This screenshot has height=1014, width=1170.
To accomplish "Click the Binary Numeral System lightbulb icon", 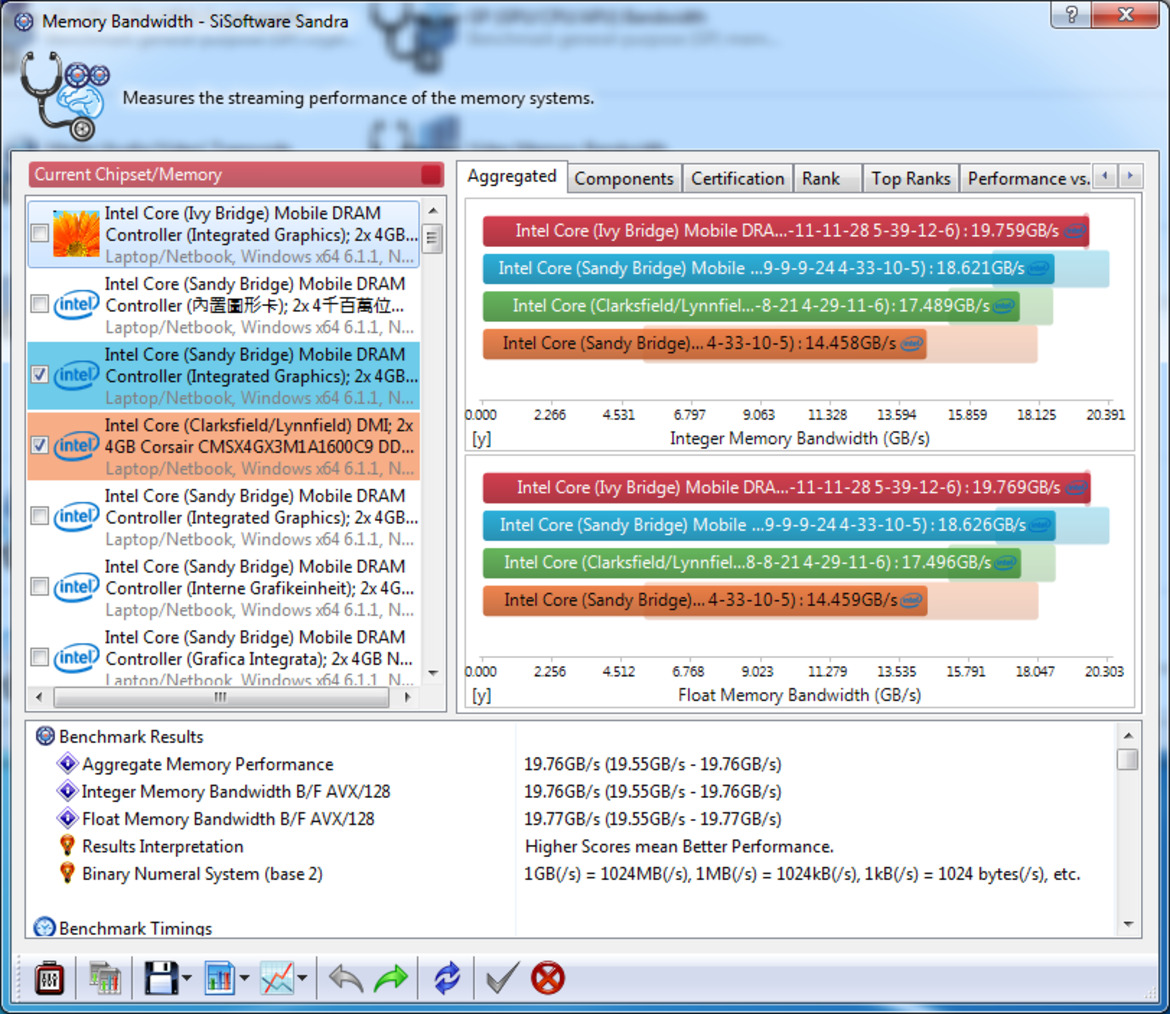I will pos(67,873).
